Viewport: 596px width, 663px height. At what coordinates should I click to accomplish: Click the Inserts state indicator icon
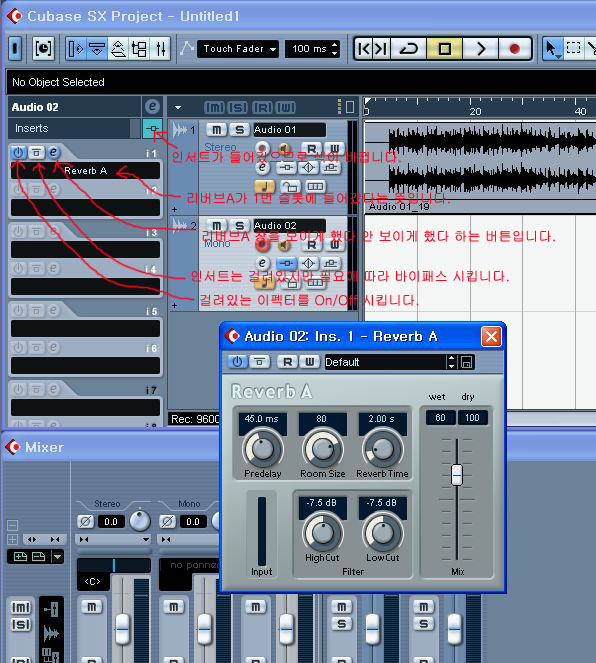click(153, 128)
